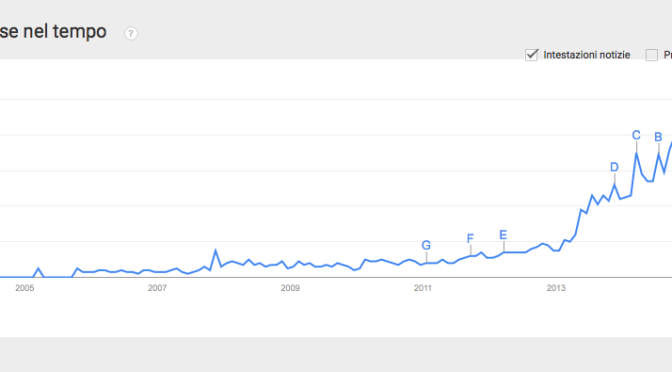Select news headline marker F
672x372 pixels.
point(470,238)
